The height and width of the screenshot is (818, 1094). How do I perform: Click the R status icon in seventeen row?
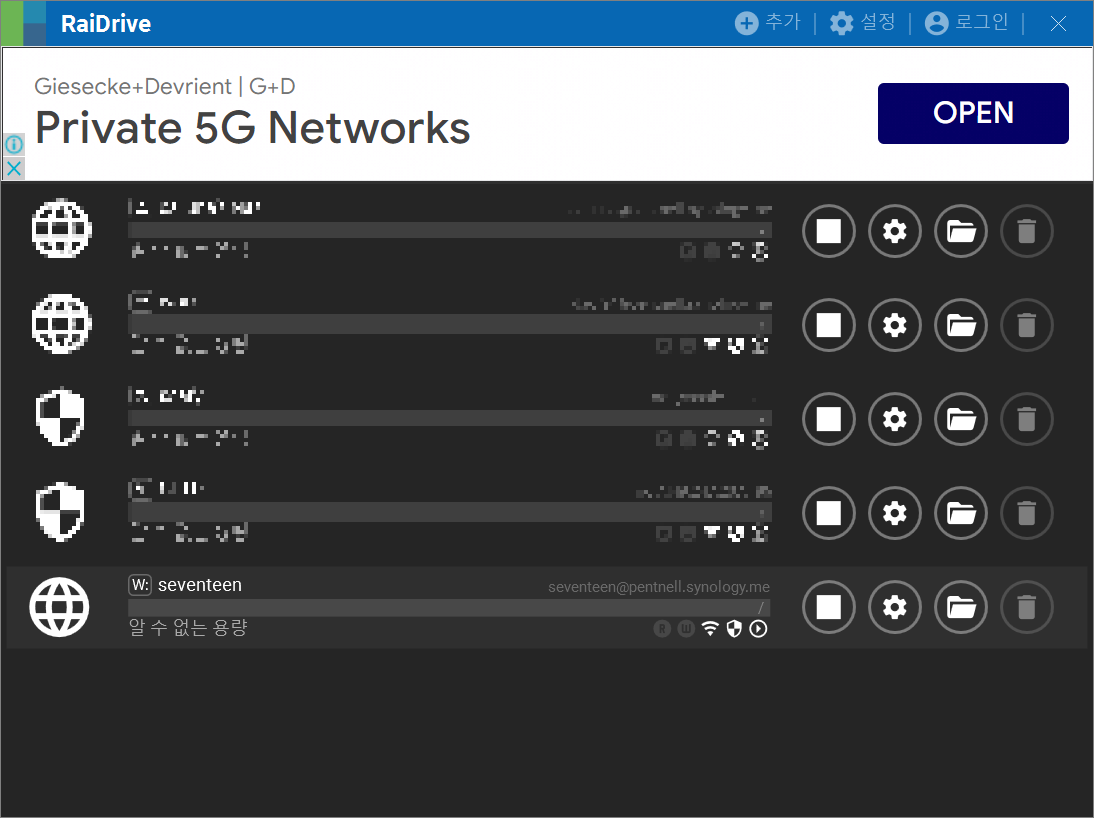(x=662, y=629)
